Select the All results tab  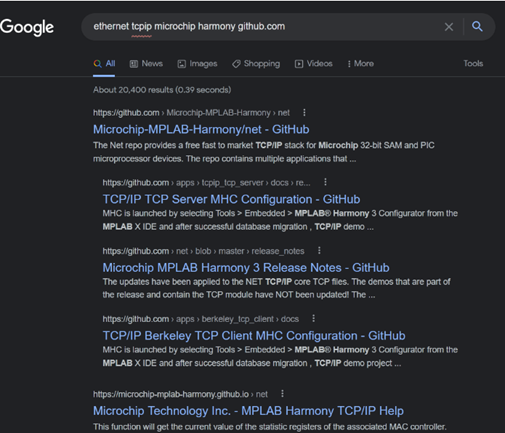104,64
